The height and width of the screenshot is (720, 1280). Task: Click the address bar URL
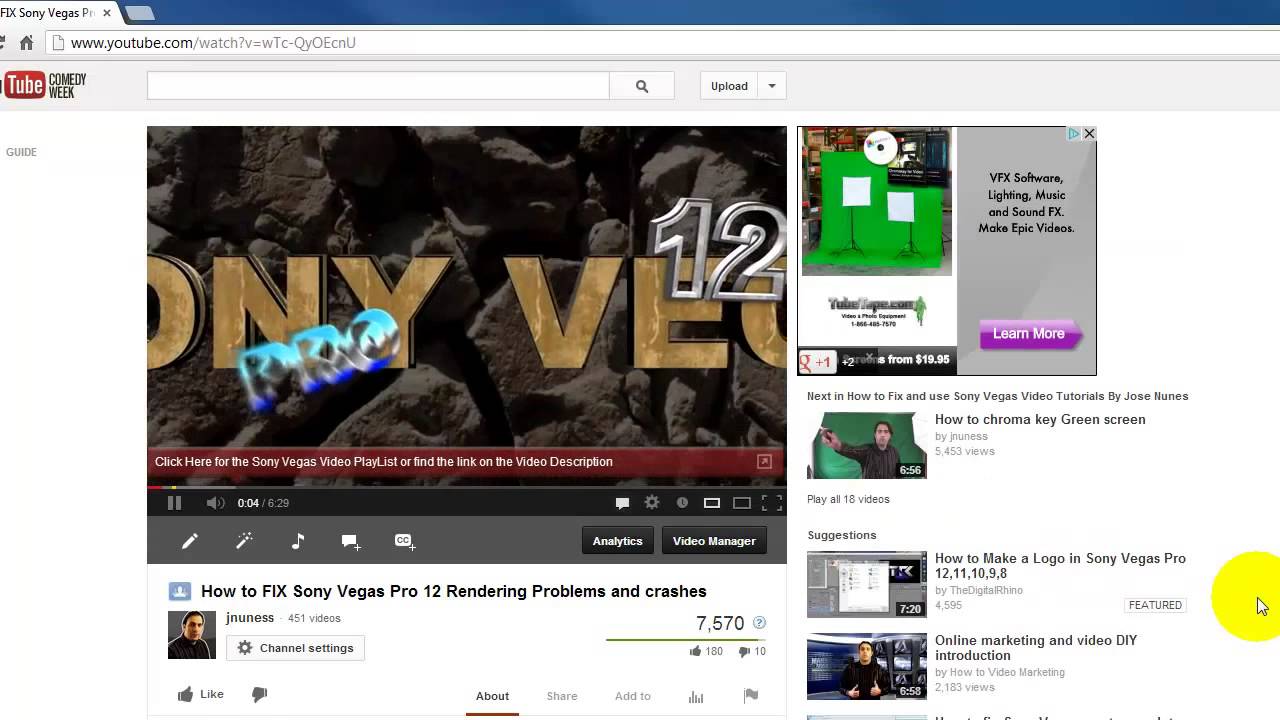[x=213, y=43]
